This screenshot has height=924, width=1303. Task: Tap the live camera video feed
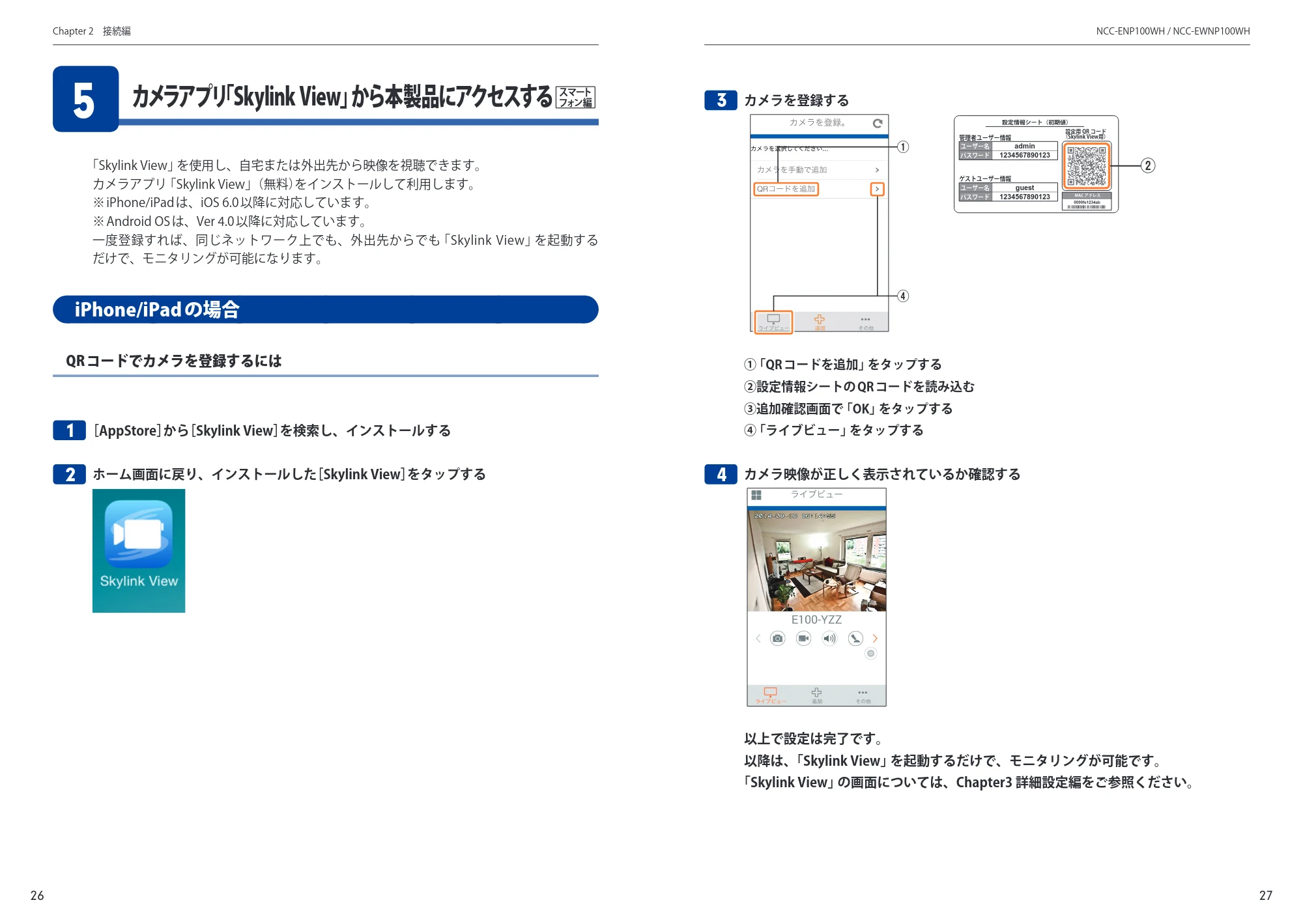click(x=816, y=561)
